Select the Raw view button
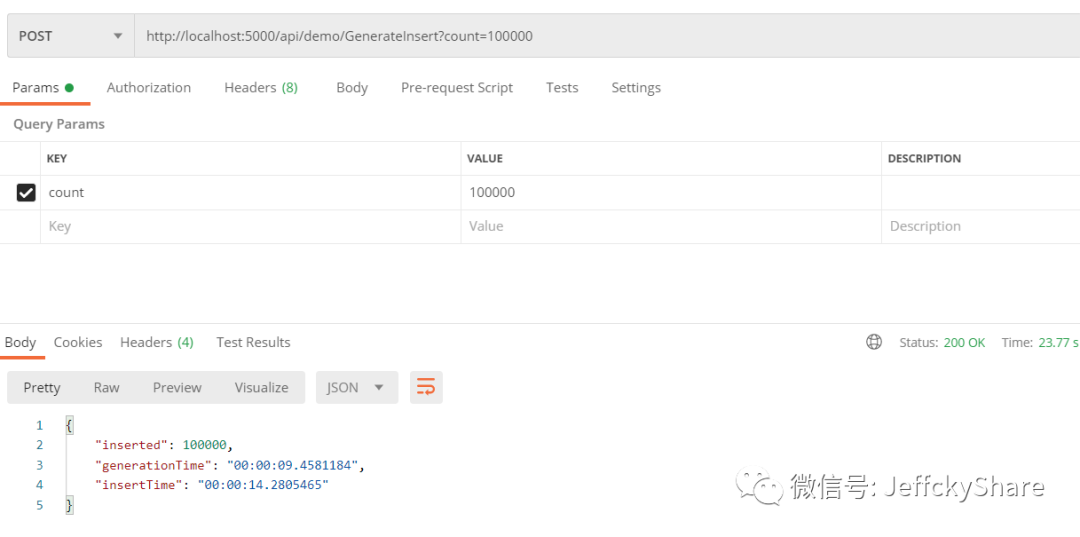This screenshot has height=537, width=1080. 107,388
